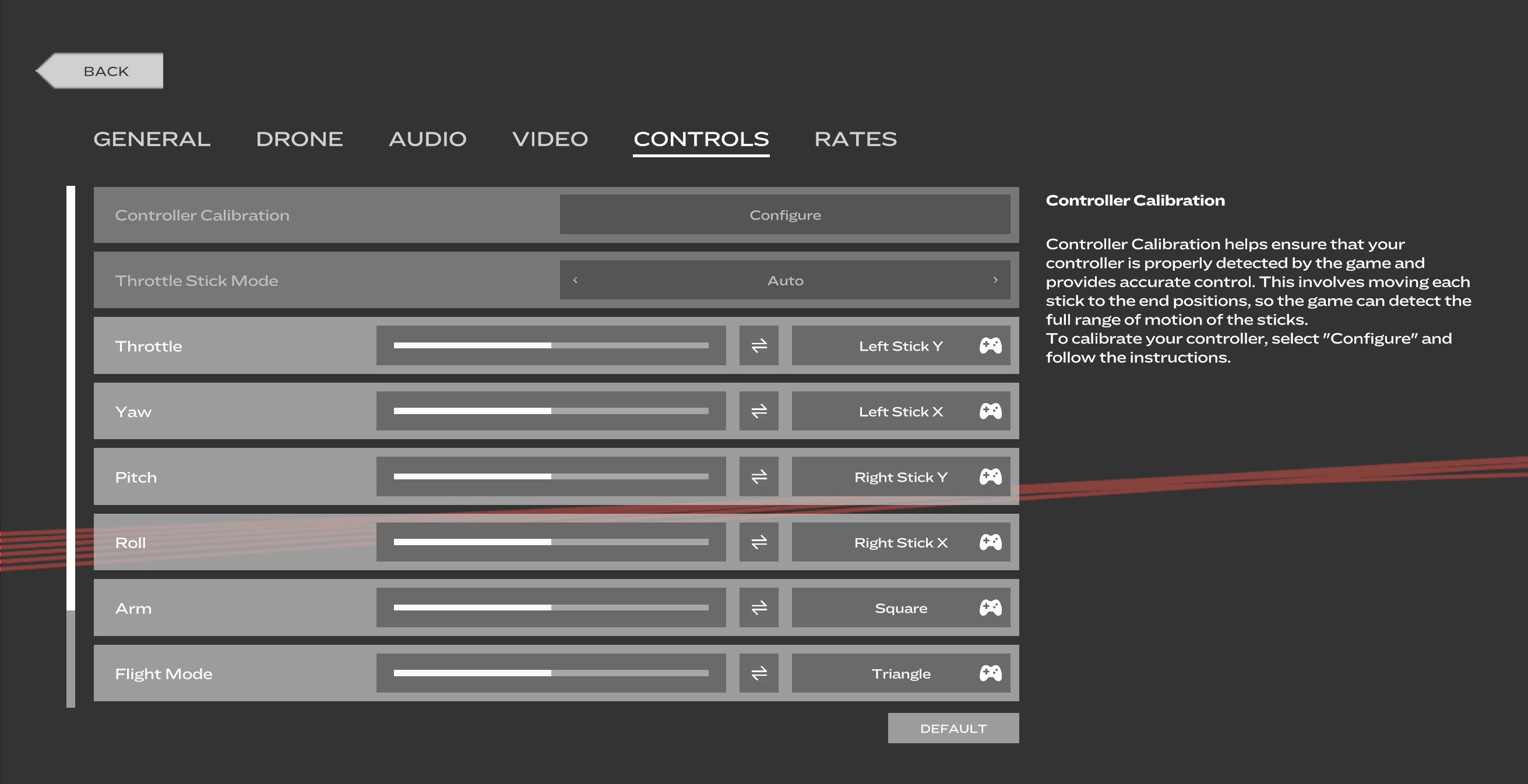The height and width of the screenshot is (784, 1528).
Task: Click the Throttle input level bar
Action: tap(551, 345)
